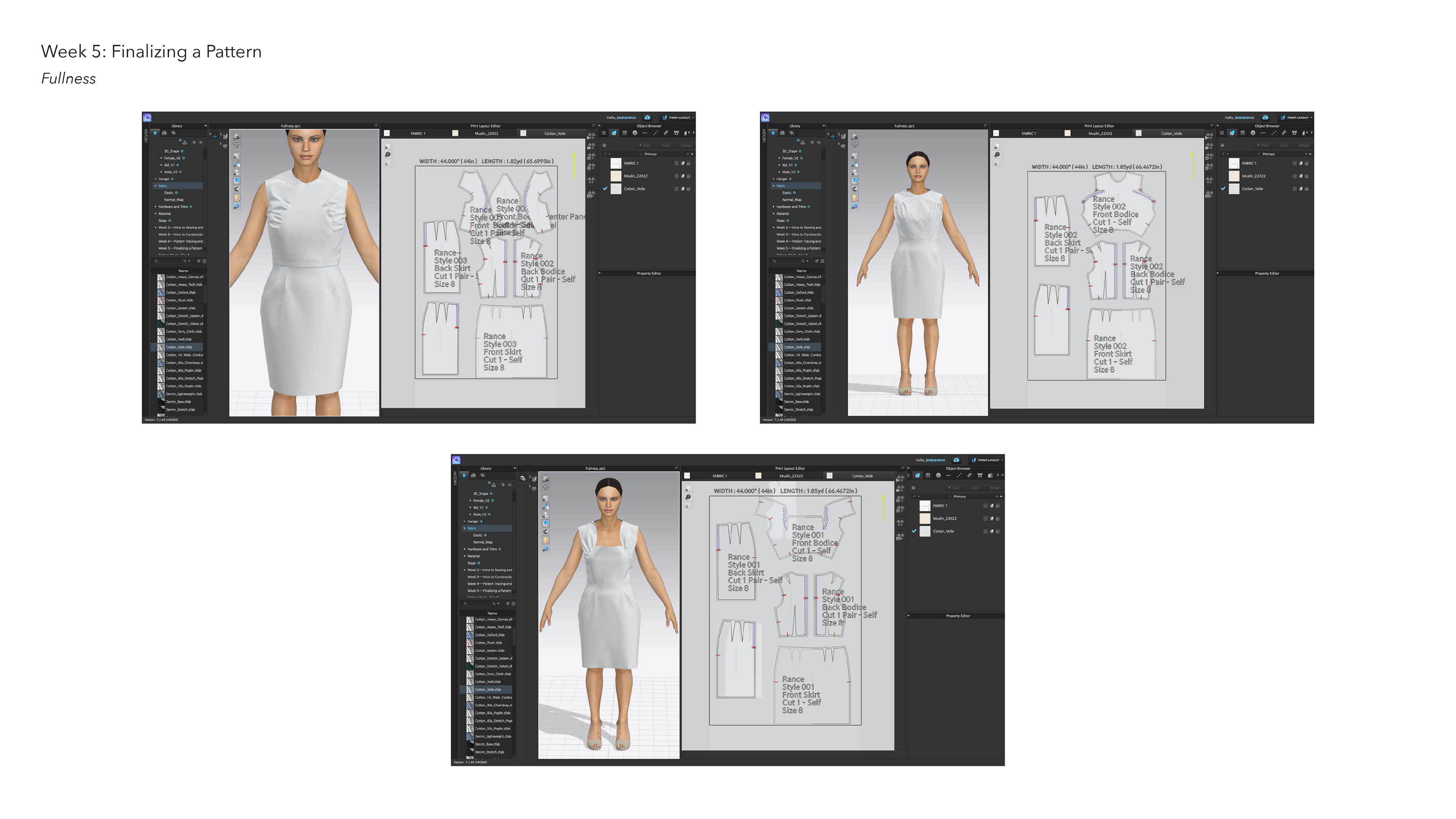The height and width of the screenshot is (819, 1456).
Task: Click the refresh icon beside Library search in top-left
Action: pyautogui.click(x=198, y=261)
